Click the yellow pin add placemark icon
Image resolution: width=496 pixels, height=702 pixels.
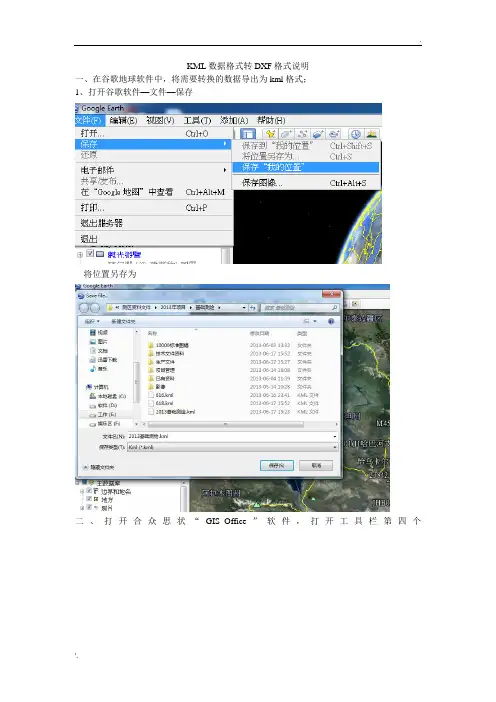[270, 134]
